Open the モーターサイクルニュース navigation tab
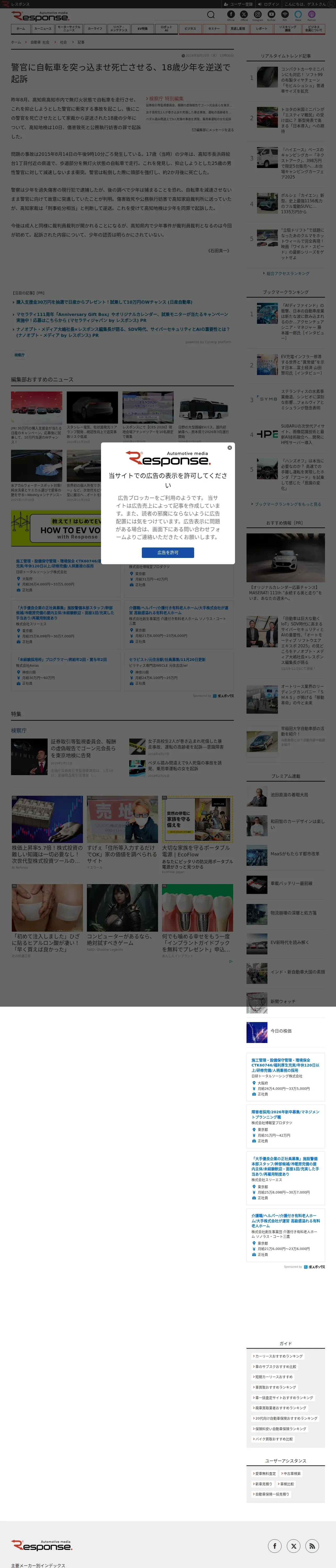Screen dimensions: 336x1568 (x=68, y=28)
